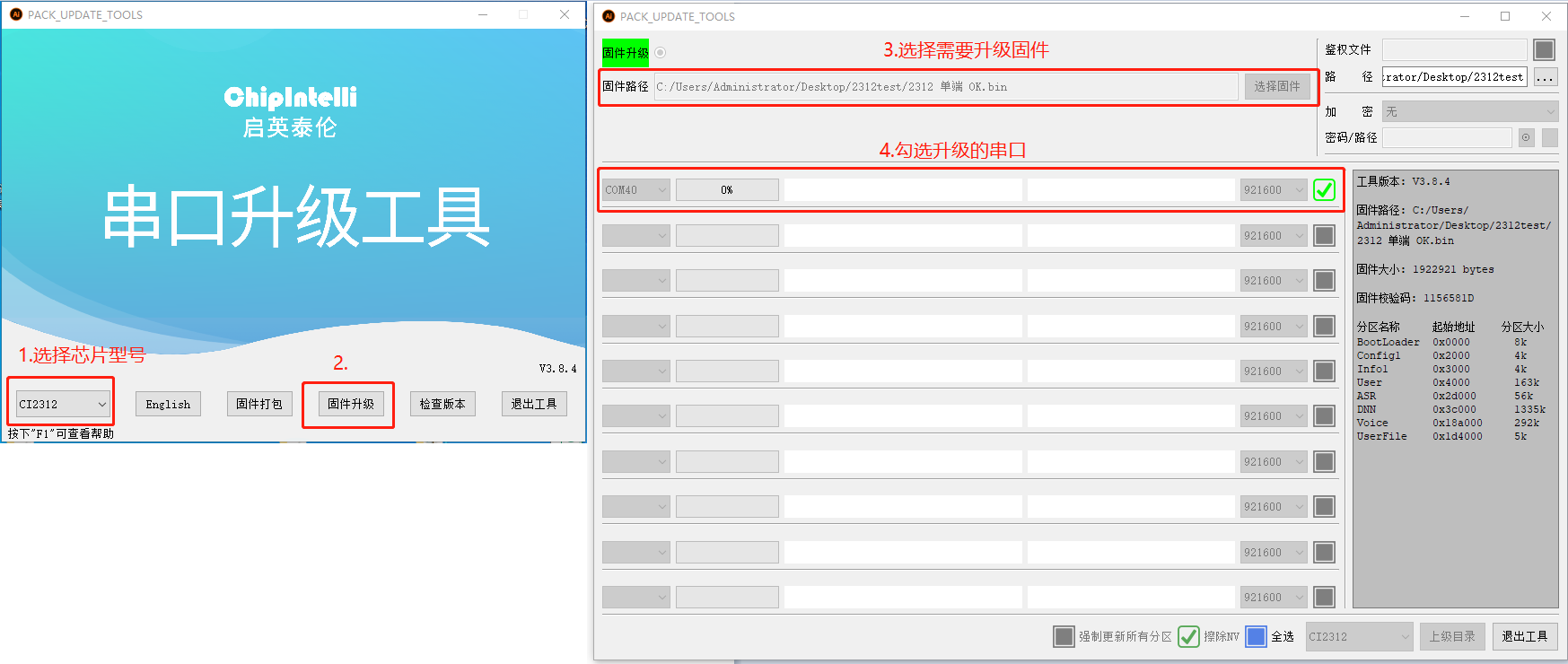
Task: Open the second row's empty port dropdown
Action: [x=636, y=235]
